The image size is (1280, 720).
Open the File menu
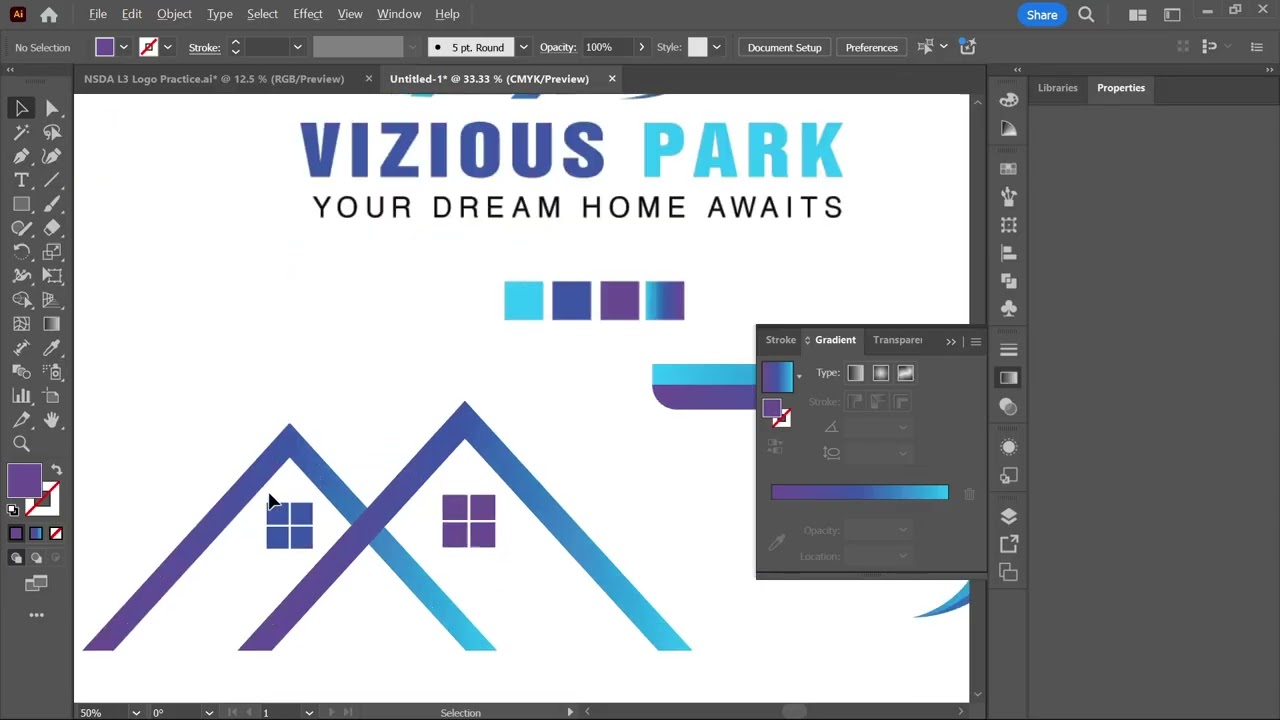(x=98, y=14)
